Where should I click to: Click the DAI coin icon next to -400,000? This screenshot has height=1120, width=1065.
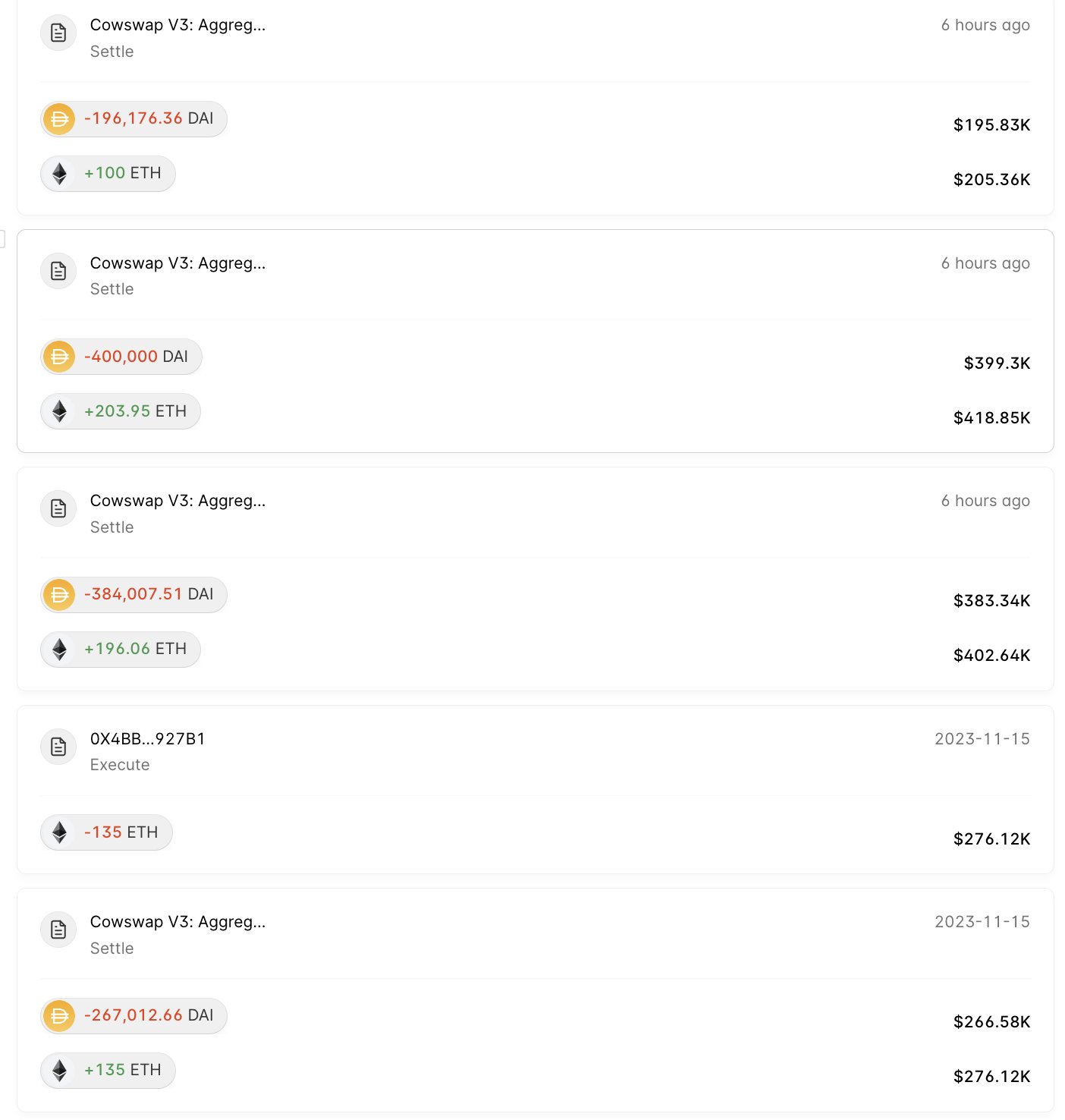point(59,357)
